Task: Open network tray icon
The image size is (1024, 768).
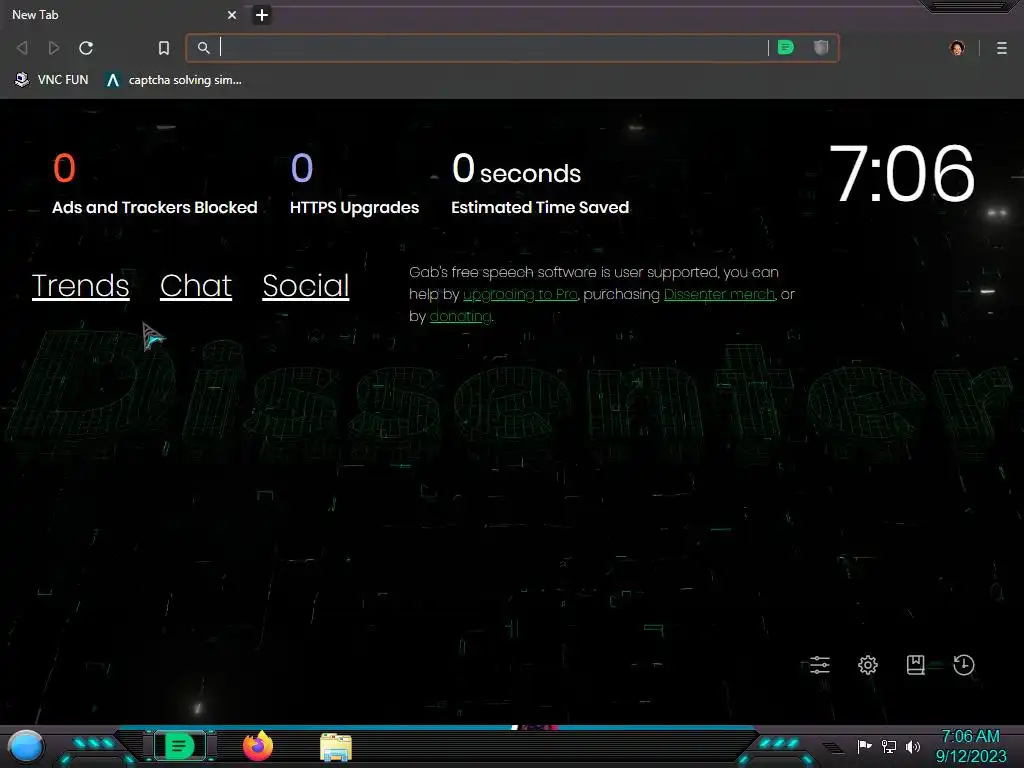Action: [x=889, y=746]
